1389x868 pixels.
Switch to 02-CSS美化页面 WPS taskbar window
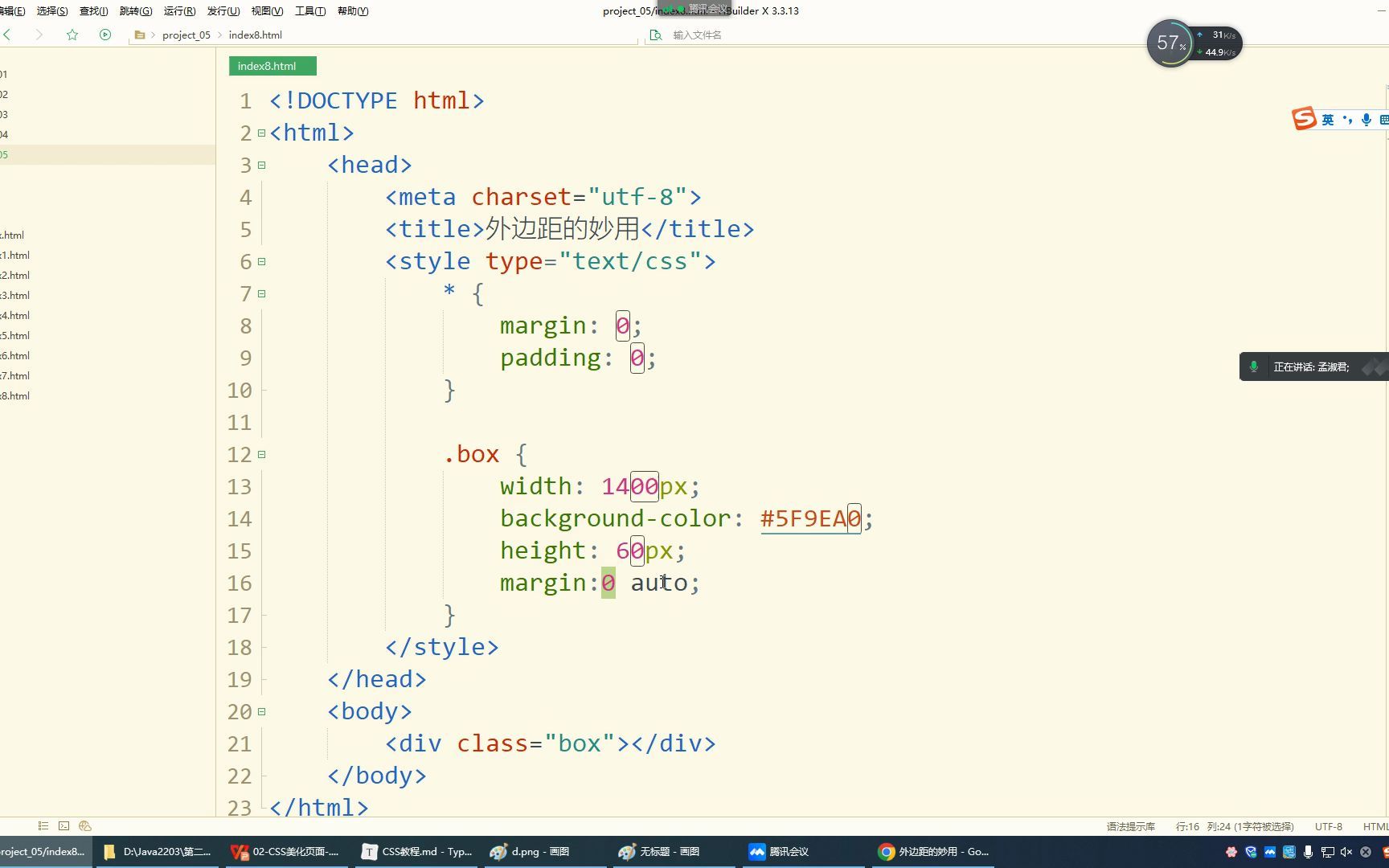click(285, 851)
